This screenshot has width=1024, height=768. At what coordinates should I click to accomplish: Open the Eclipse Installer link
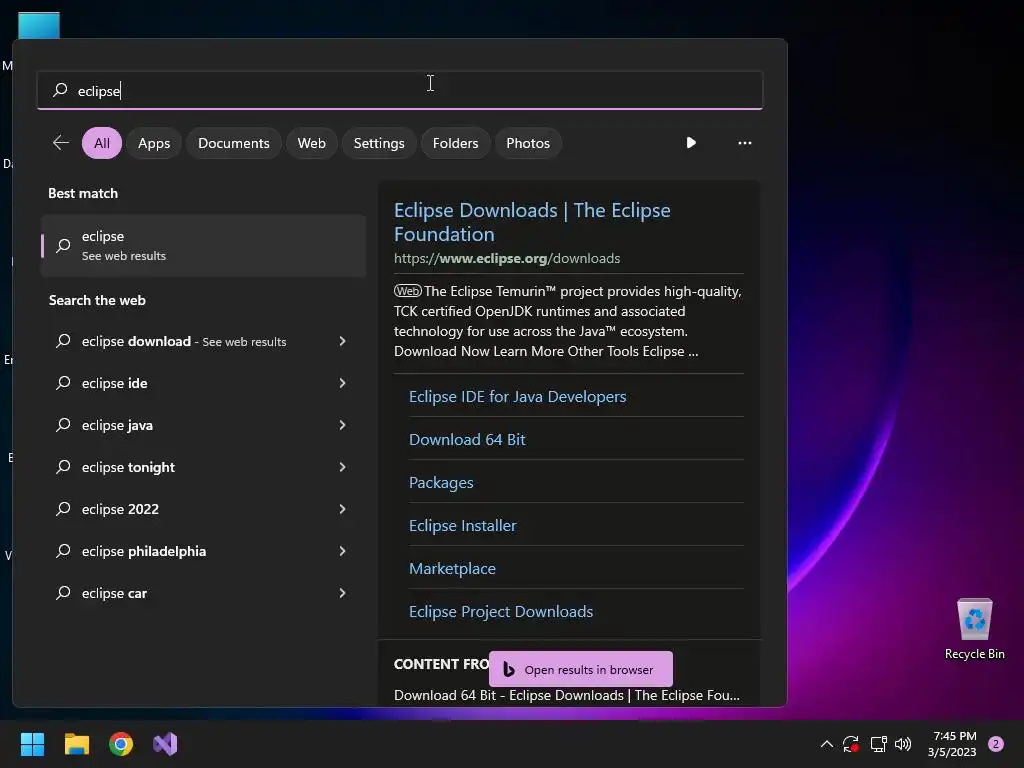[462, 526]
